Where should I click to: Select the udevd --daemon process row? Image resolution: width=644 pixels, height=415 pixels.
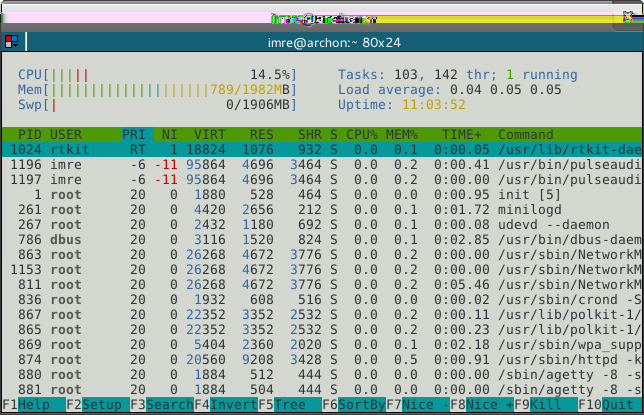pos(322,225)
